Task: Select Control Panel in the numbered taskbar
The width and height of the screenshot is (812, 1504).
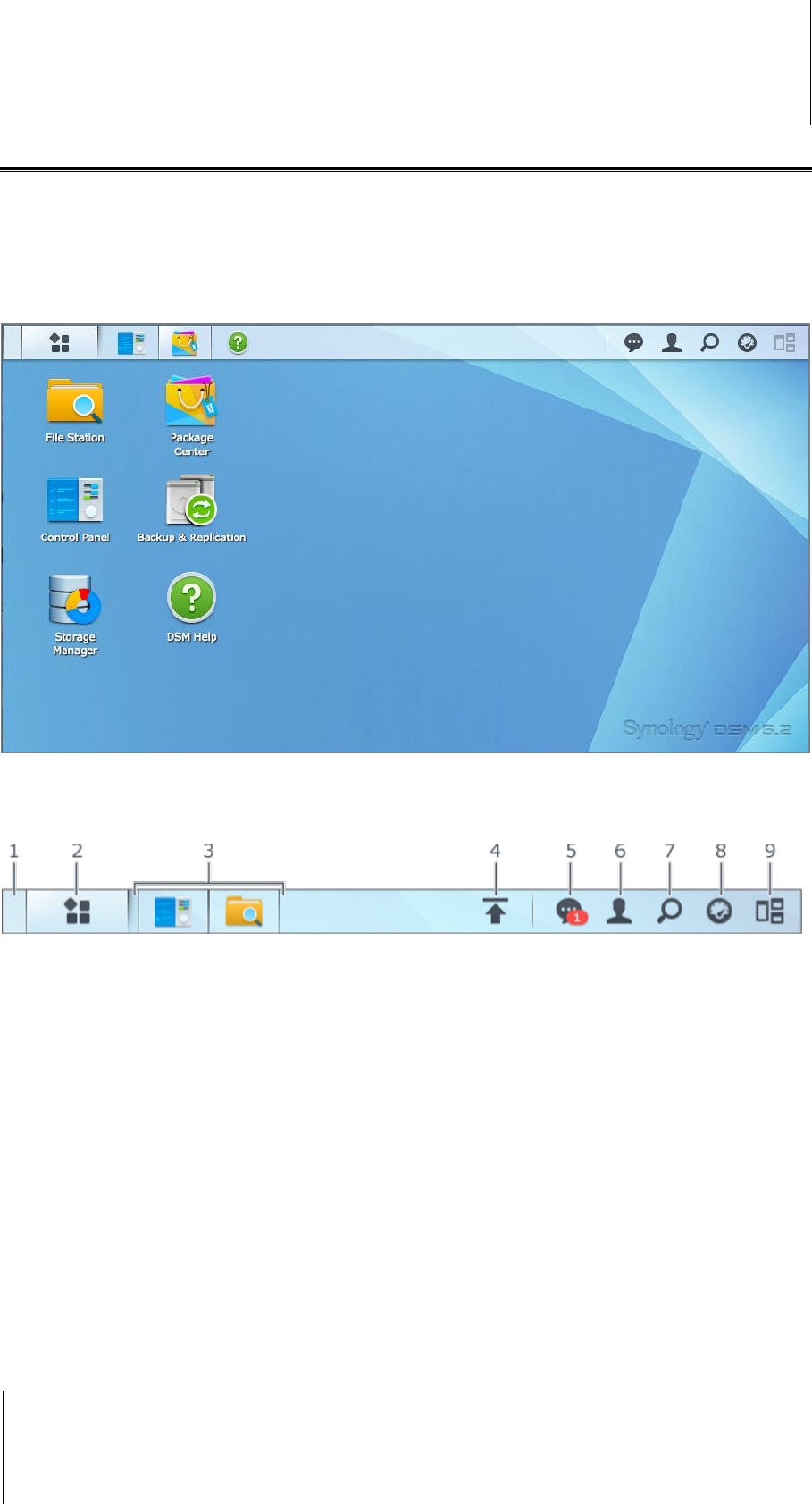Action: click(173, 912)
